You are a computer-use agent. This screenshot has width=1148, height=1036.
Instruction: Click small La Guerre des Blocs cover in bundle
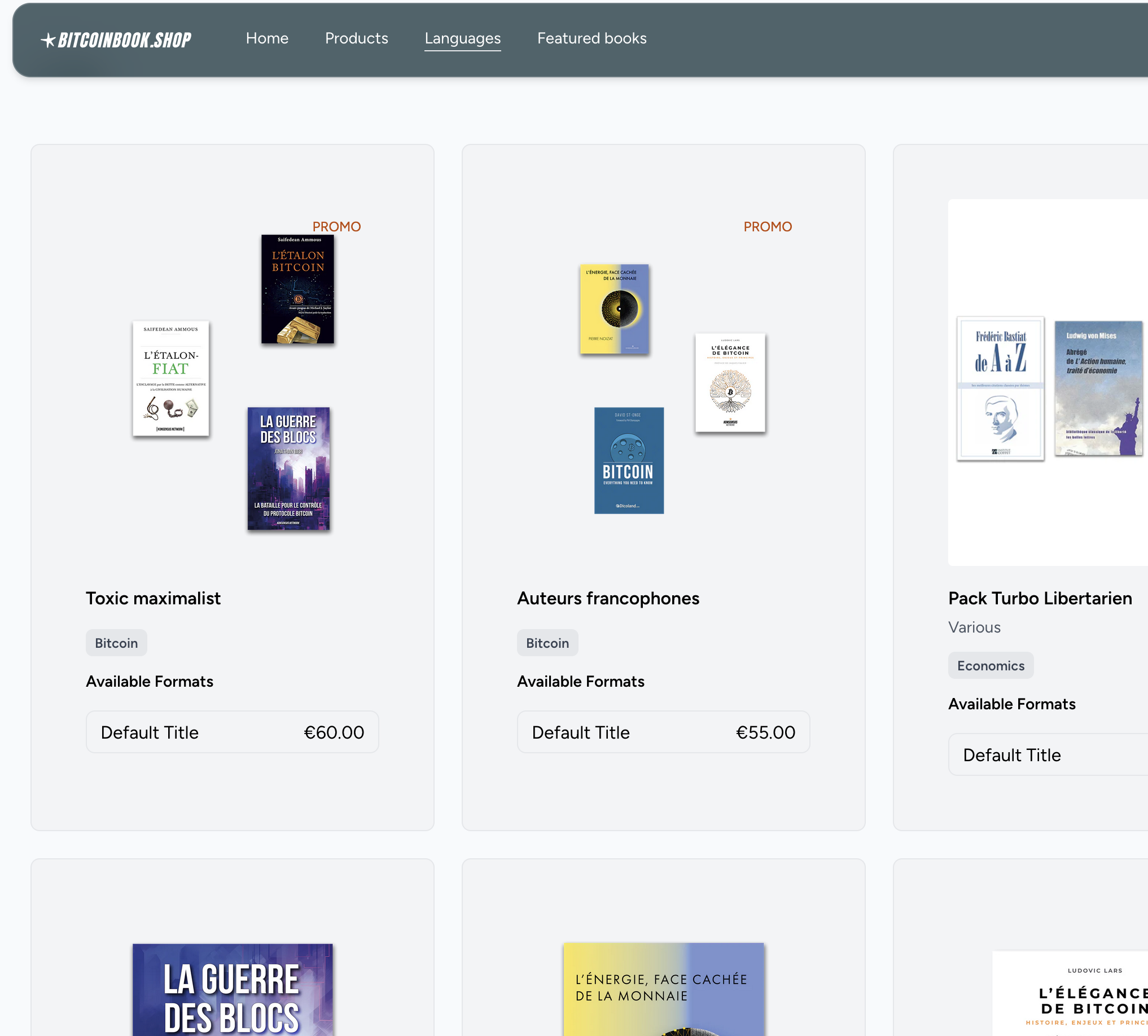[x=289, y=468]
